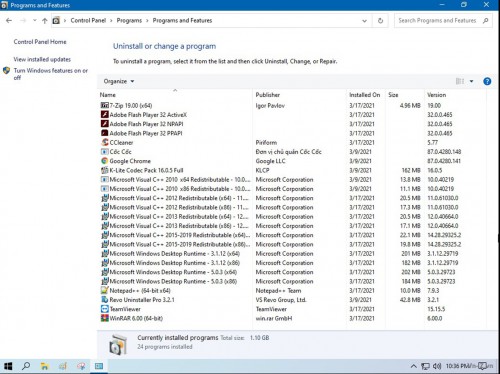Click the Visual C++ 2015-2019 (x64) icon
The width and height of the screenshot is (500, 374).
coord(105,235)
